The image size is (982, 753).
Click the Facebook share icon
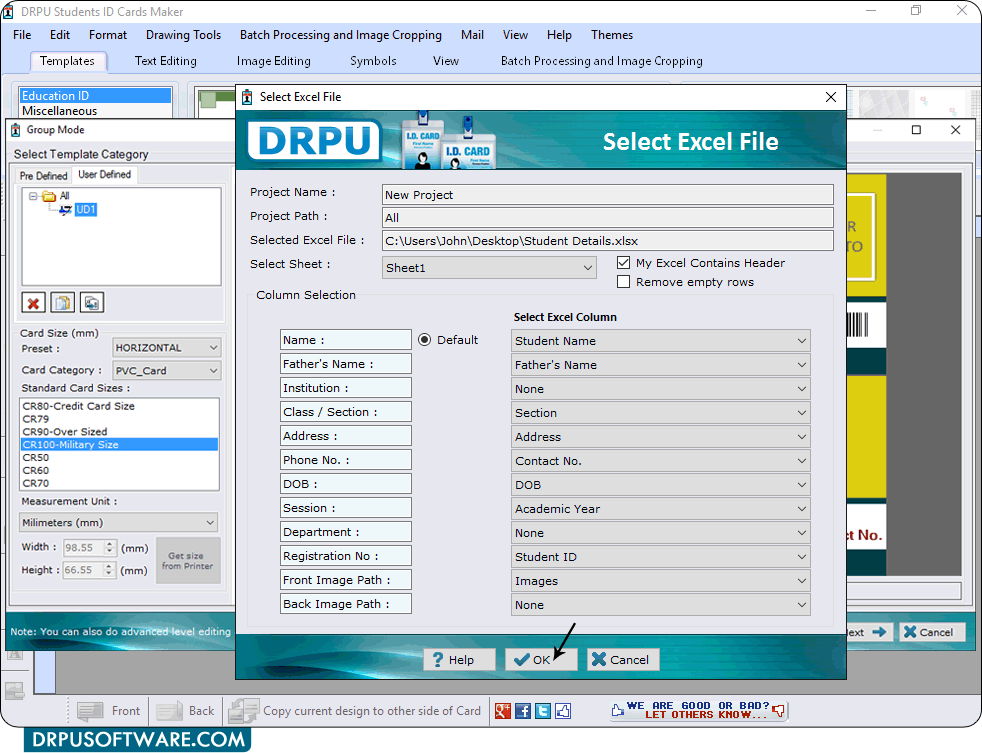522,710
